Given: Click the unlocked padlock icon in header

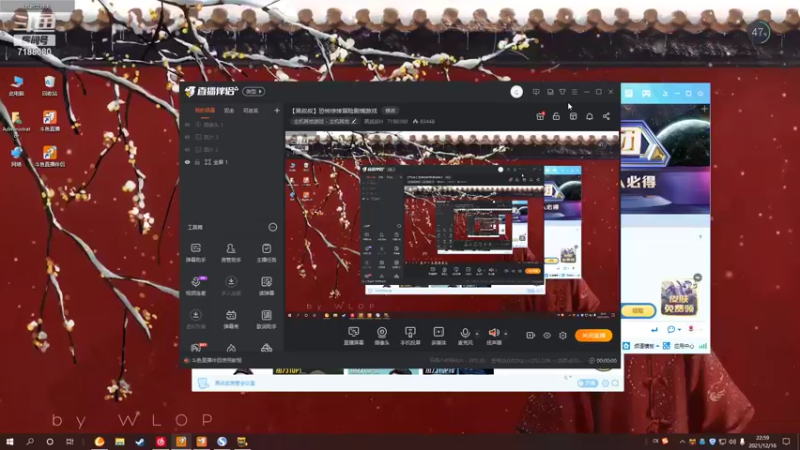Looking at the screenshot, I should (556, 116).
